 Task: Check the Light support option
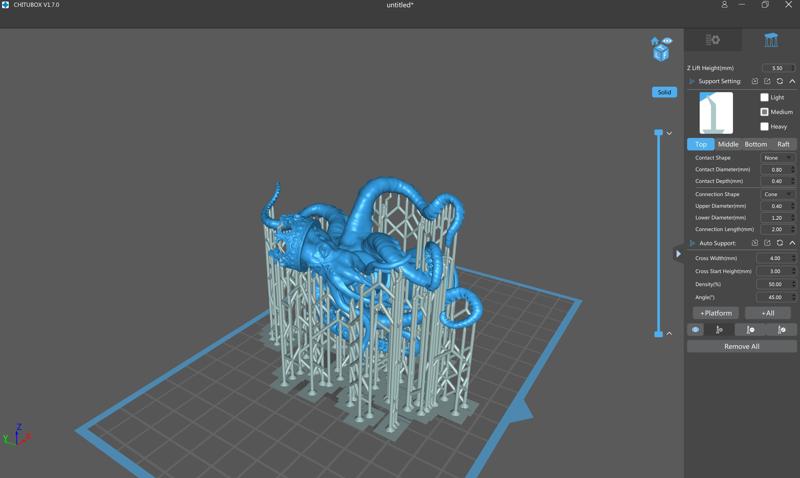[x=764, y=97]
